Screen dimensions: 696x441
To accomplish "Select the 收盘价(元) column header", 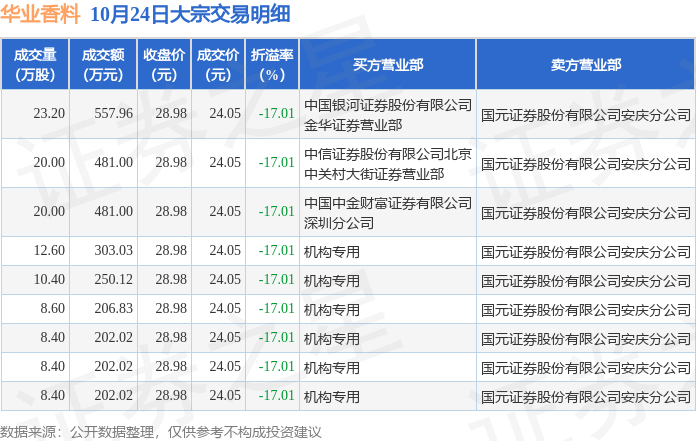I will point(164,65).
